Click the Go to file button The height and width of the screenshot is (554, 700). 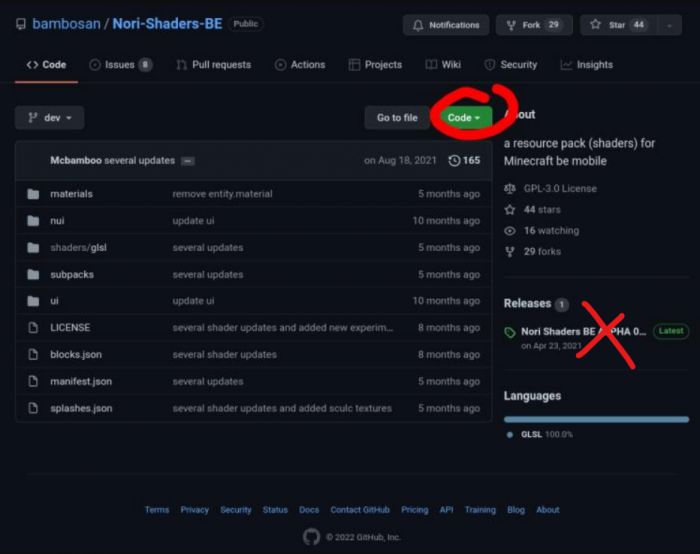click(397, 118)
